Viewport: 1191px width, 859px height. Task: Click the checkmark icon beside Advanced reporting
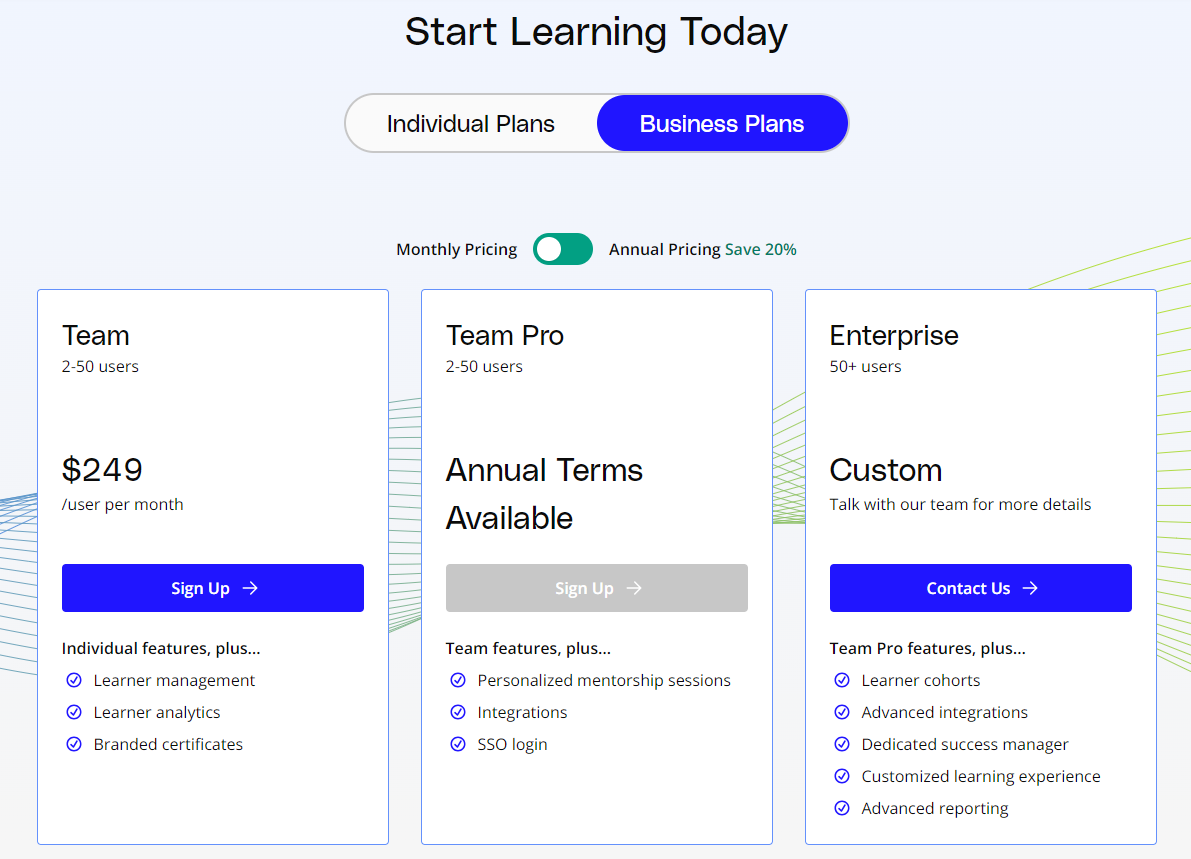[842, 808]
